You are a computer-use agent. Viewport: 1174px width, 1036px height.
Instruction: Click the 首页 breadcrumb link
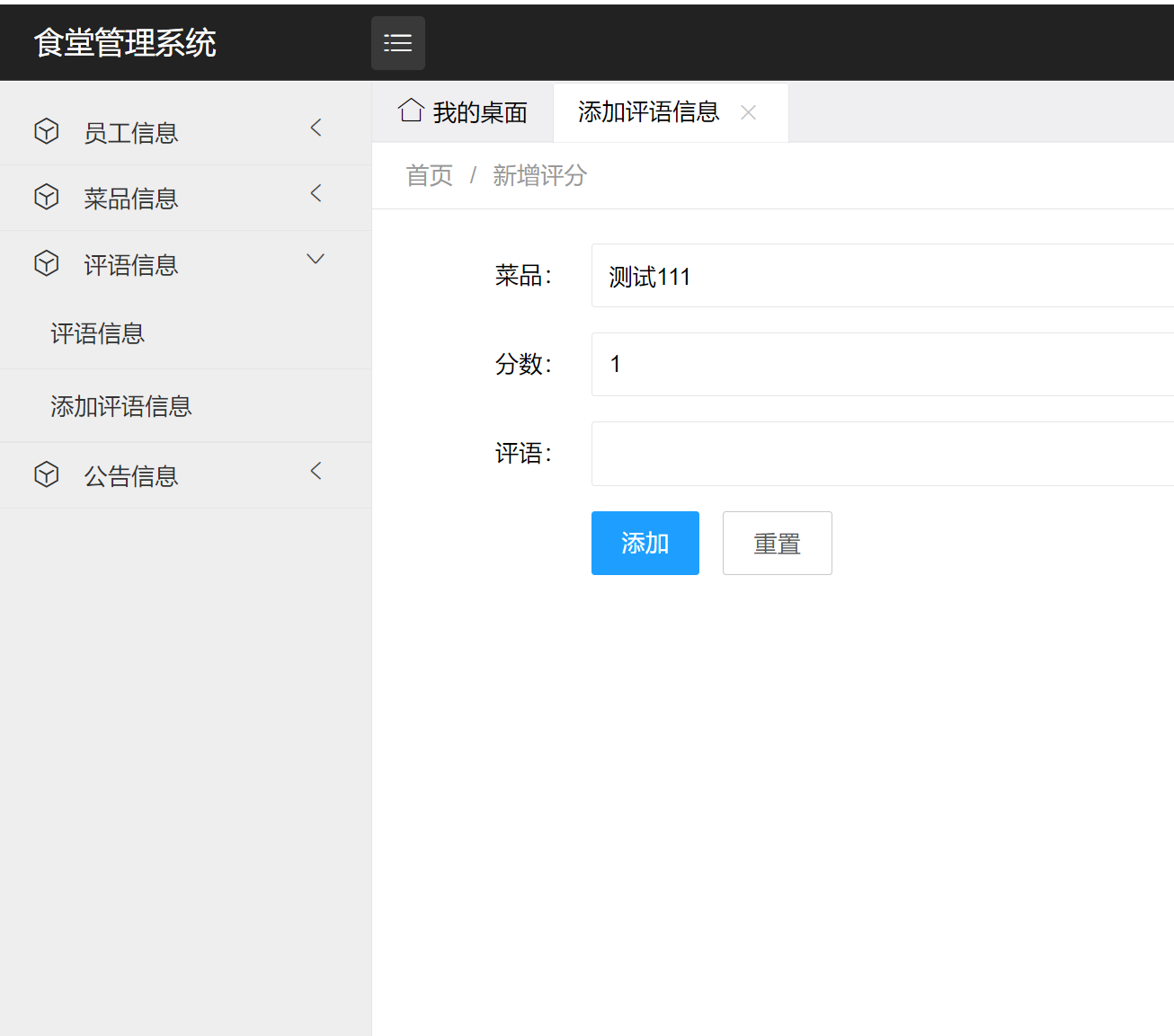click(x=430, y=175)
